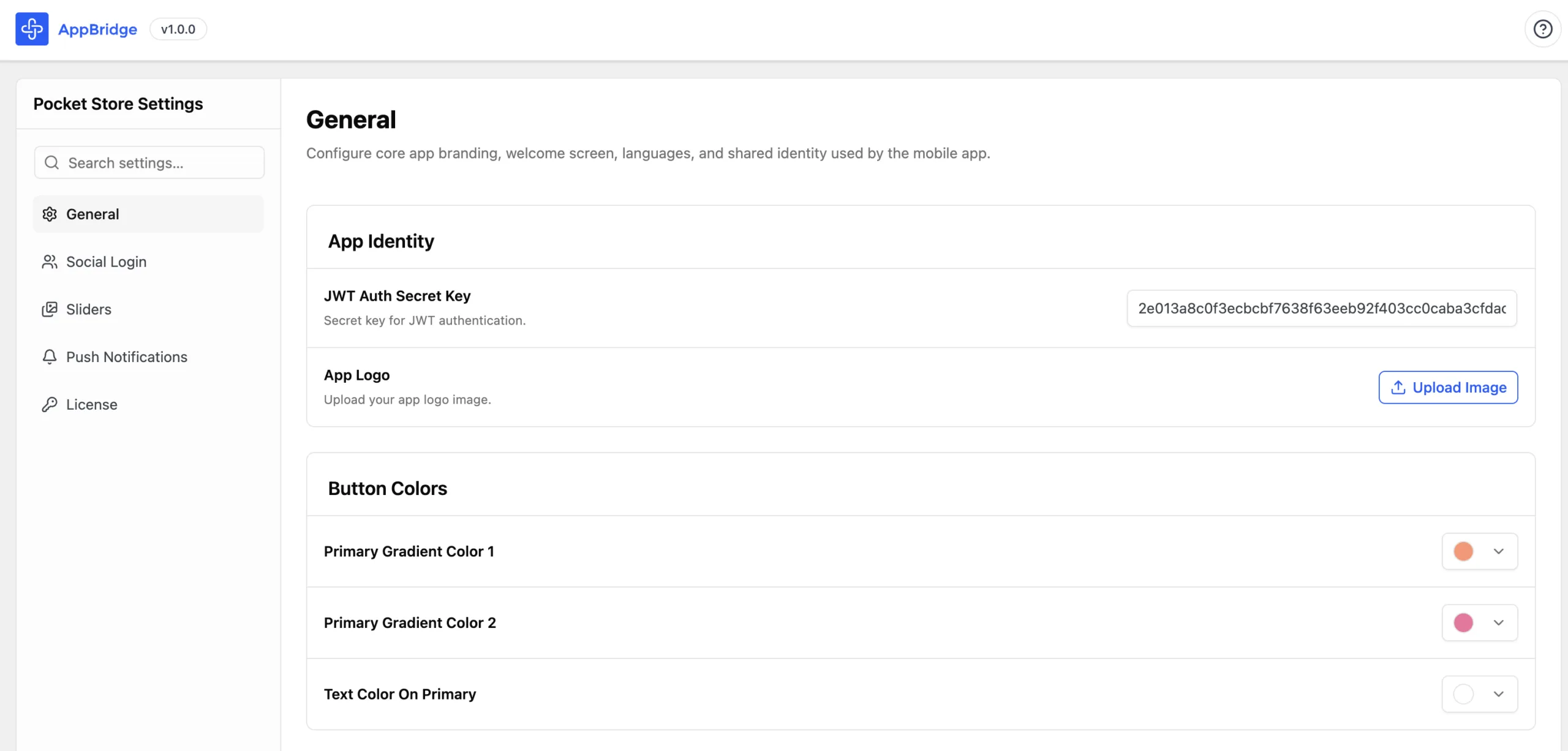This screenshot has height=751, width=1568.
Task: Click the JWT Auth Secret Key field
Action: pyautogui.click(x=1322, y=308)
